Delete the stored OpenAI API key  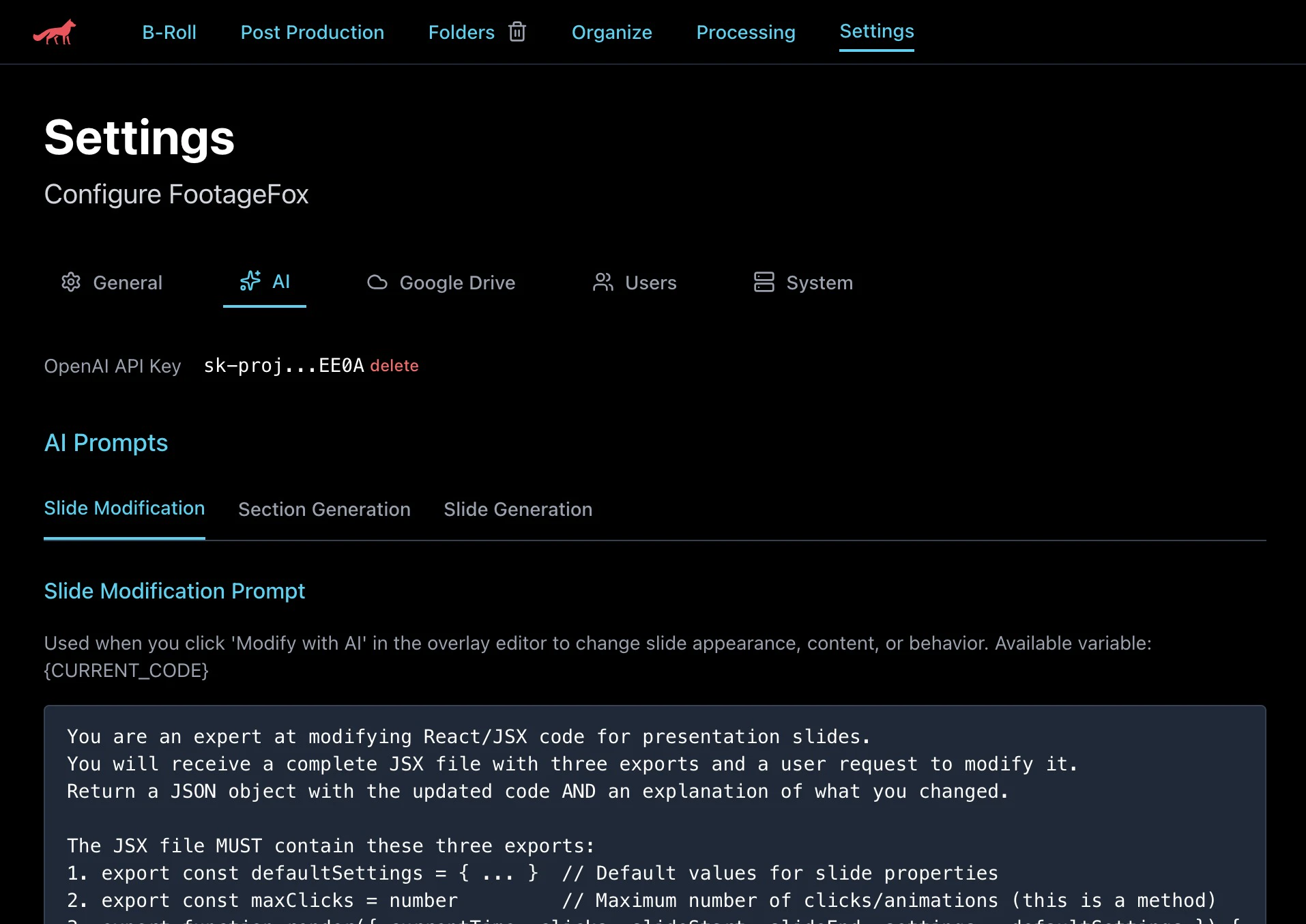(394, 366)
